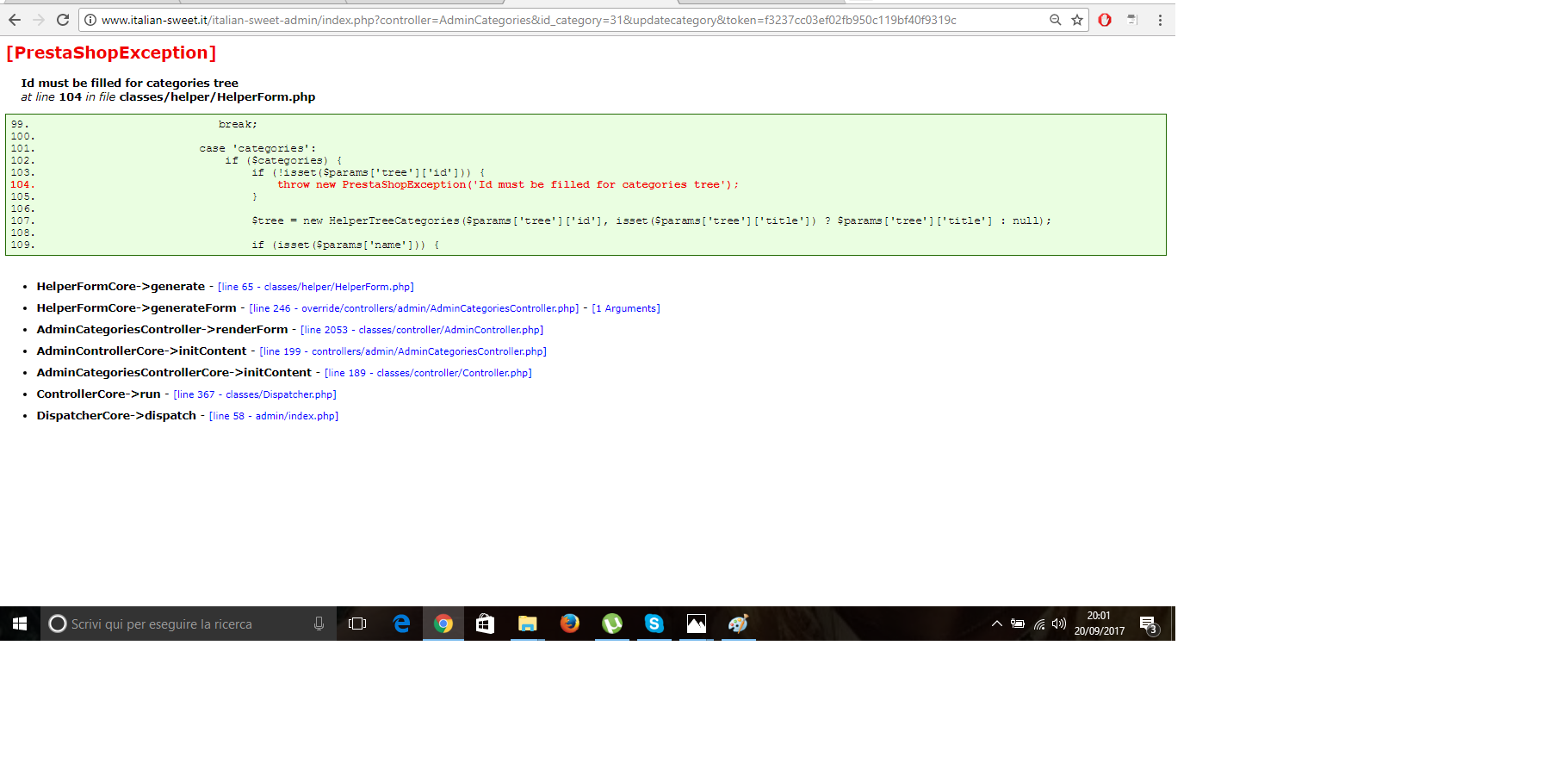Click code line "if (isset($params['name']))"

345,245
